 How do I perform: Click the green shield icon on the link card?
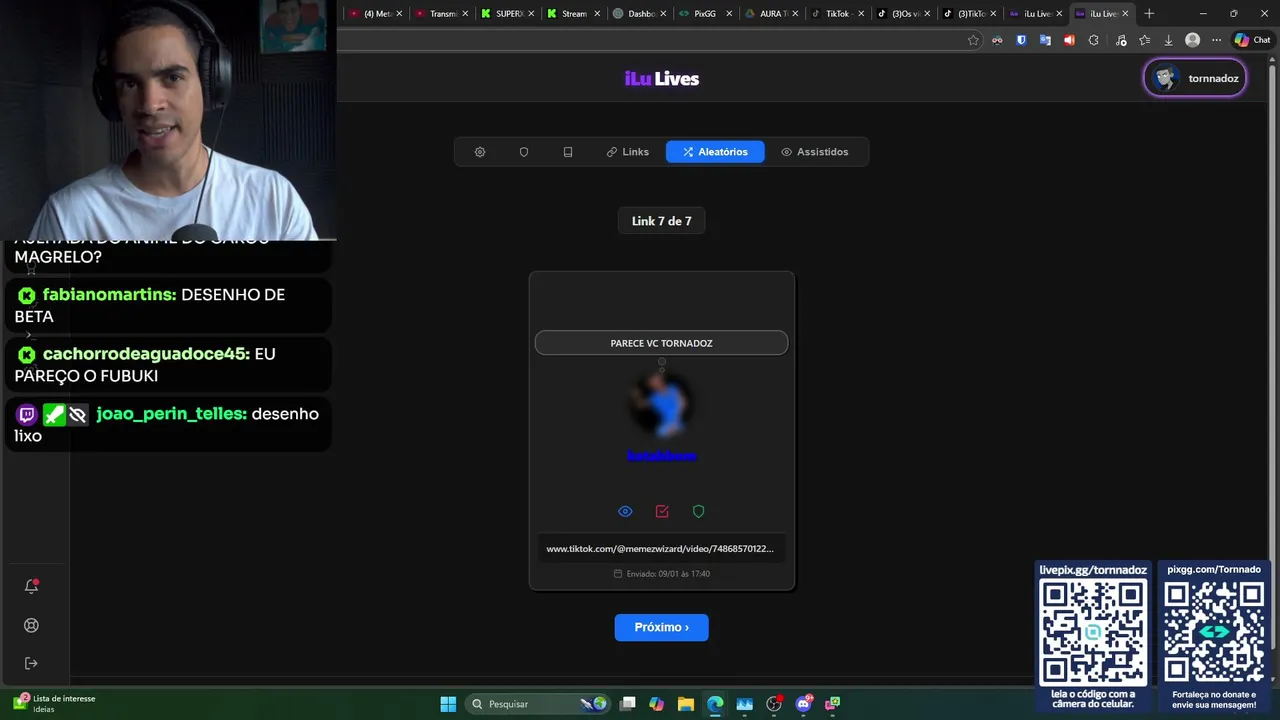point(699,511)
